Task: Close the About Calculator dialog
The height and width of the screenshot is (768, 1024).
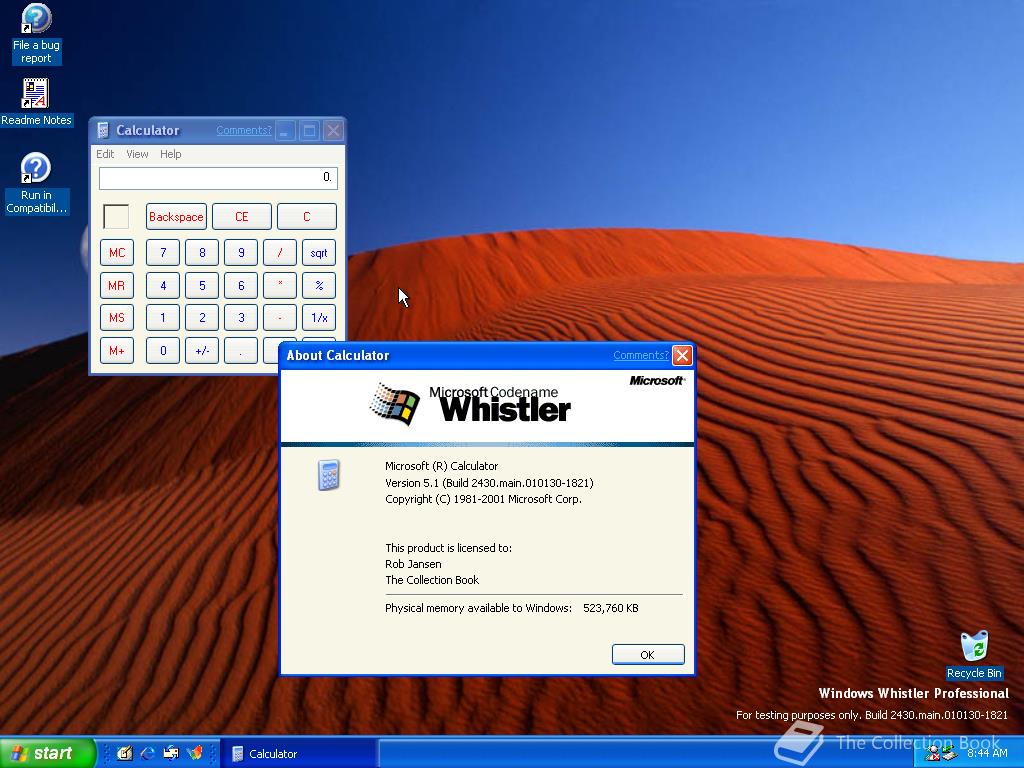Action: [x=682, y=355]
